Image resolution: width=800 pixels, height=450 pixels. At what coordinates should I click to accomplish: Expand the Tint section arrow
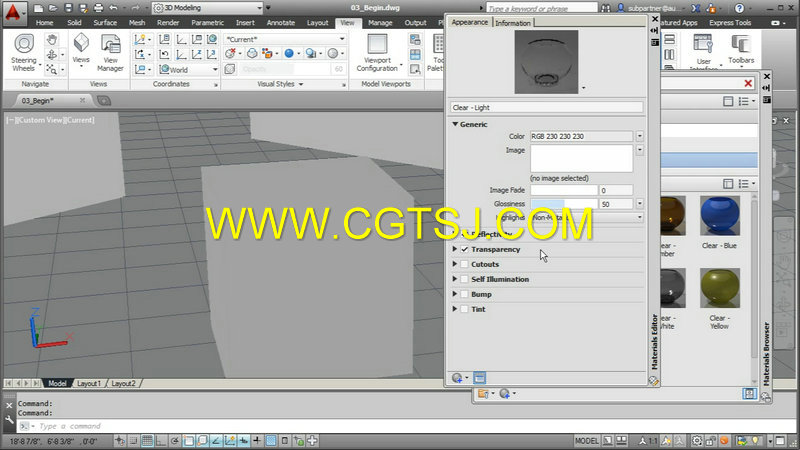pos(455,309)
